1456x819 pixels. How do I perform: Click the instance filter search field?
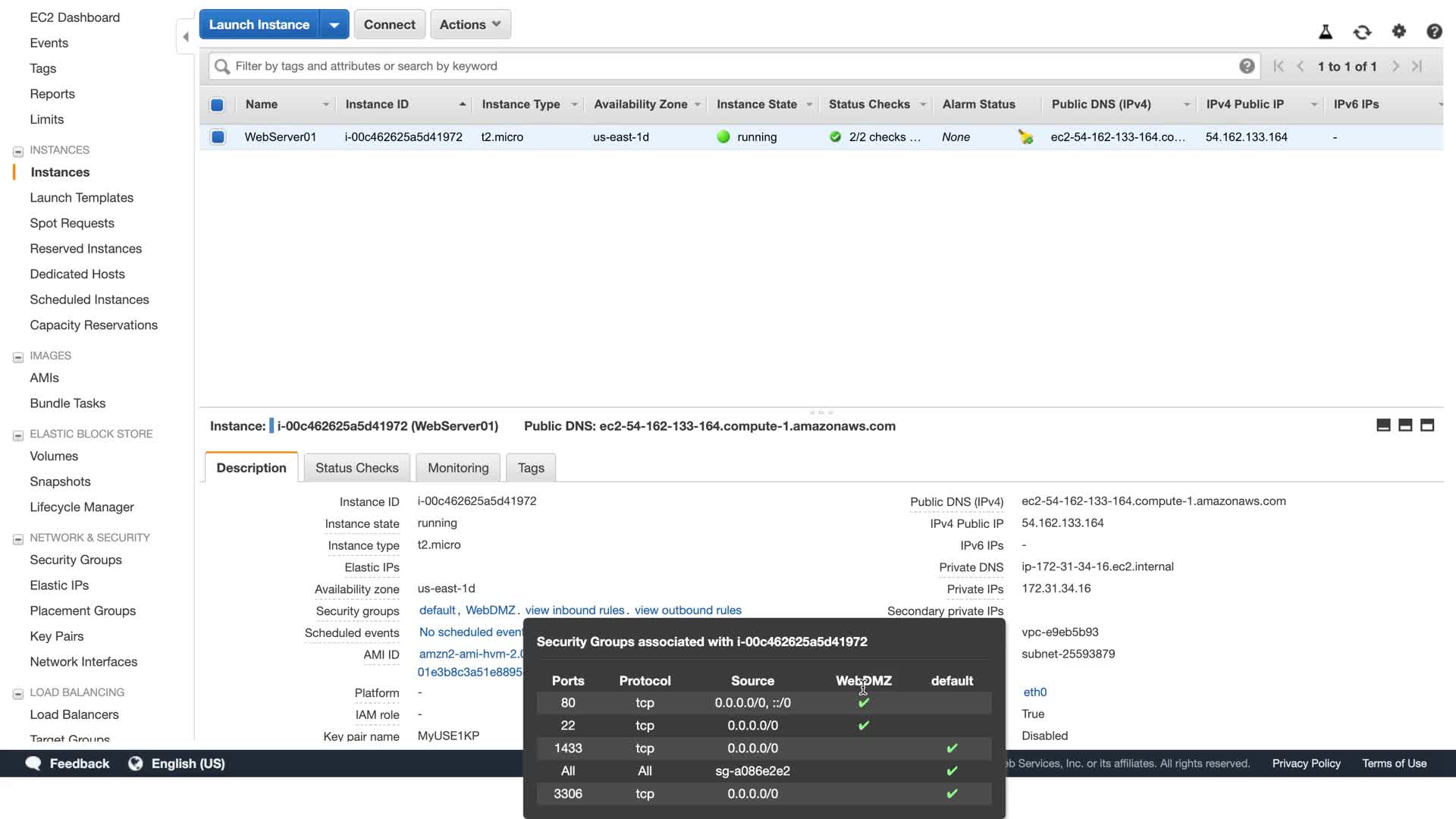(x=728, y=66)
